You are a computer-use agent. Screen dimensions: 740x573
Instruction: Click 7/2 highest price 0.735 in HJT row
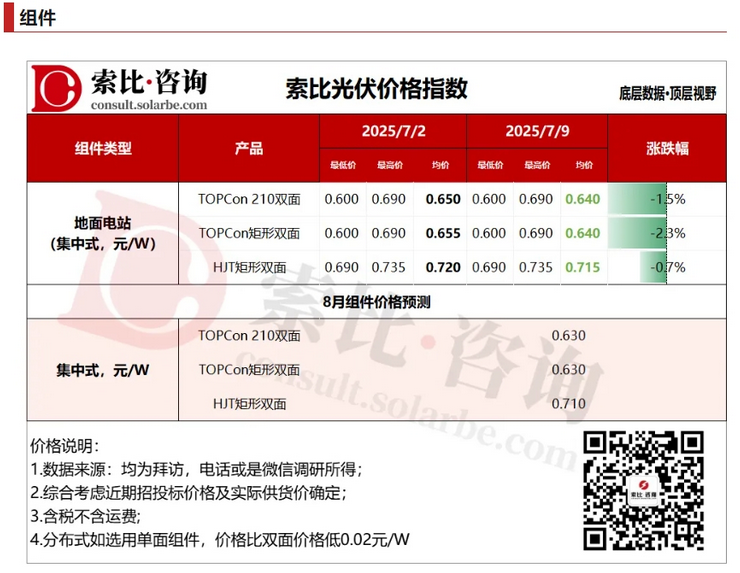tap(388, 267)
